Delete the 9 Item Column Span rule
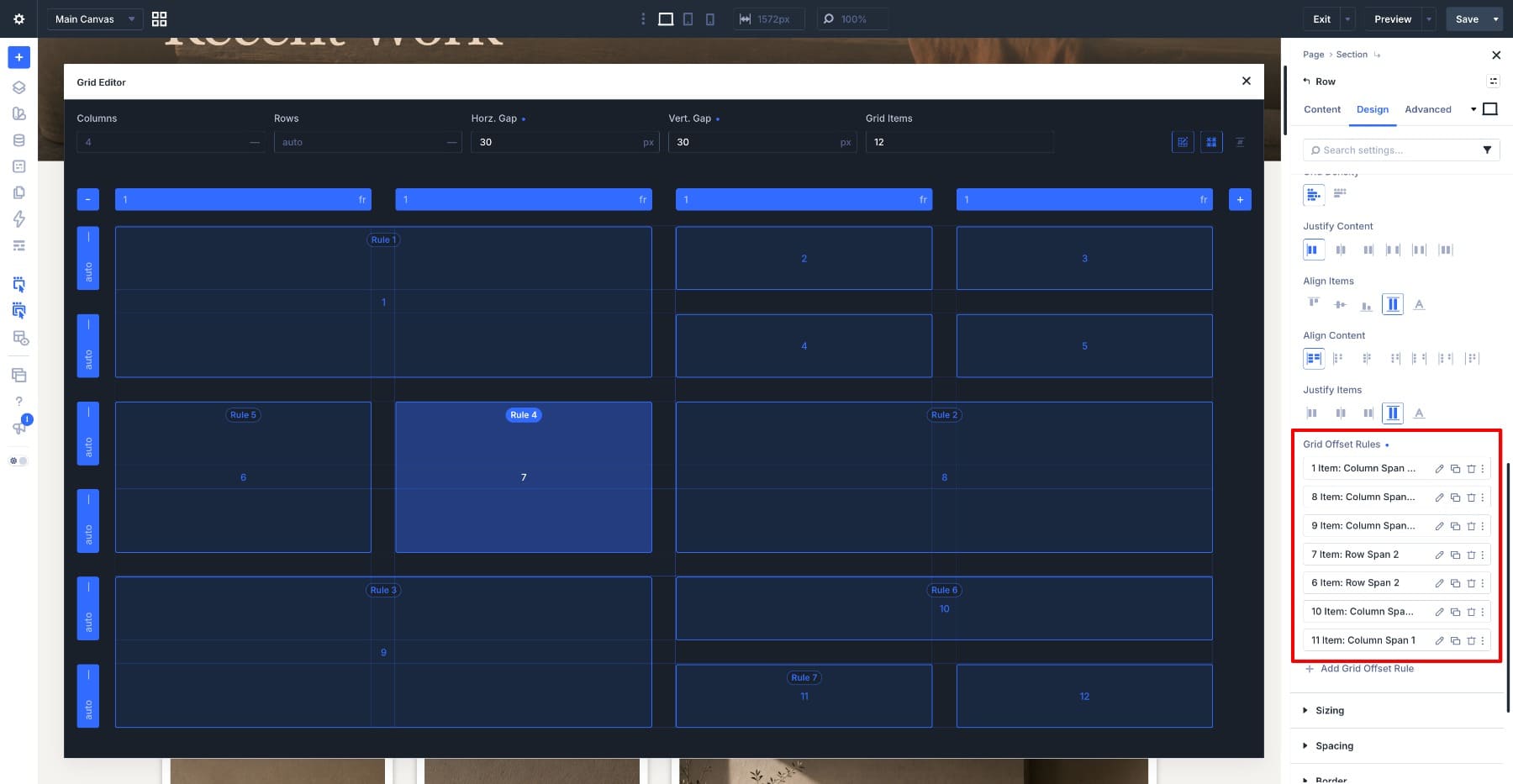Screen dimensions: 1513x784 (1471, 526)
